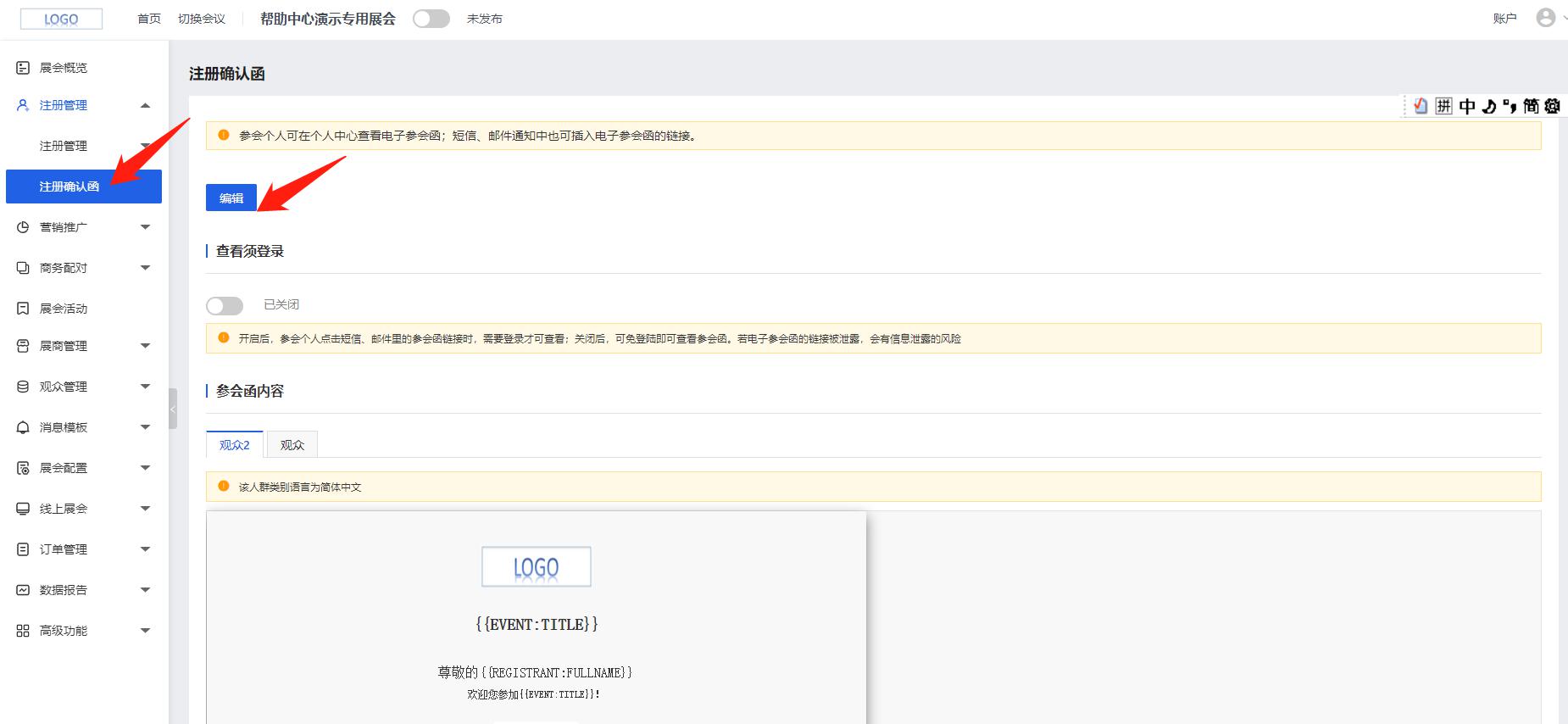This screenshot has height=724, width=1568.
Task: Click the 线上展会 monitor icon
Action: click(x=23, y=509)
